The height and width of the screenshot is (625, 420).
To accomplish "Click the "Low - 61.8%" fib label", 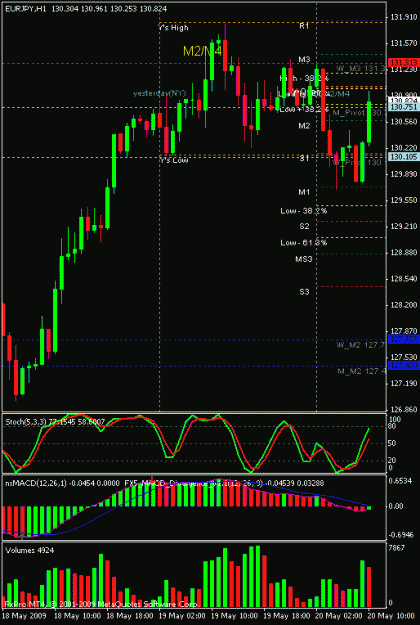I will (304, 243).
